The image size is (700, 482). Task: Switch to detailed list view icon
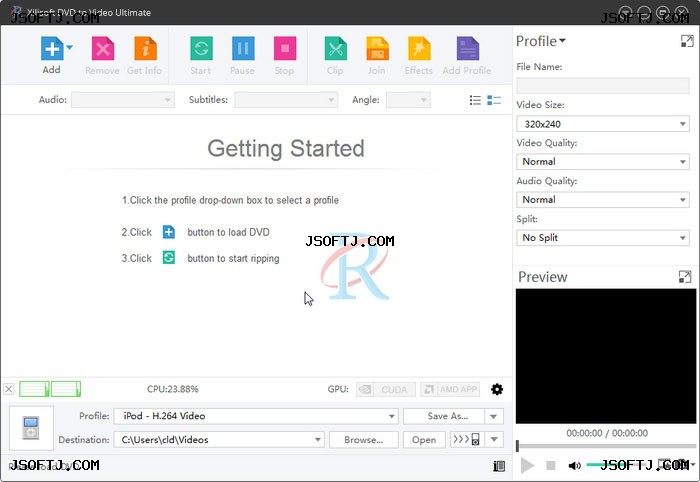(x=494, y=100)
